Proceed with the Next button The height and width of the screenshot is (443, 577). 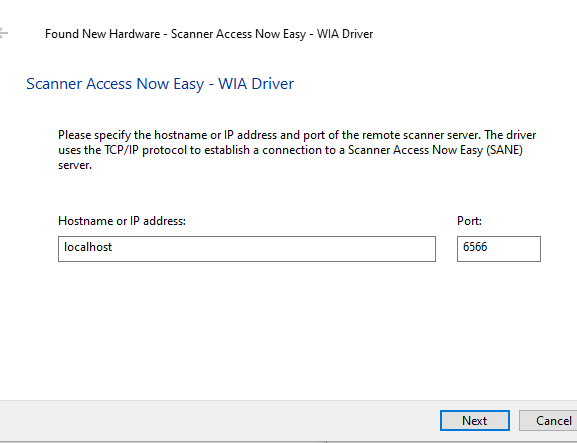475,421
